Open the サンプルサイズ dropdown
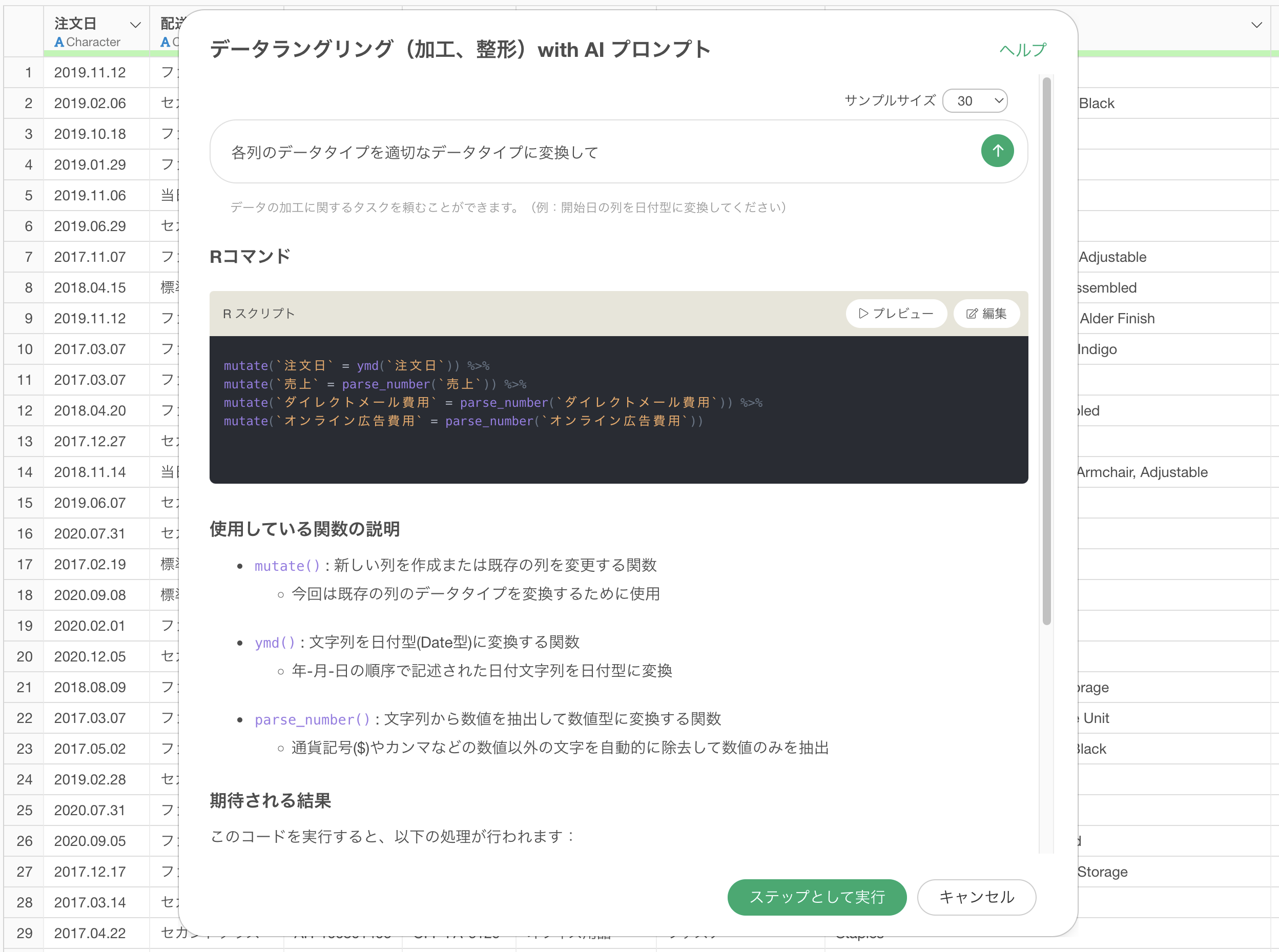 click(x=975, y=101)
